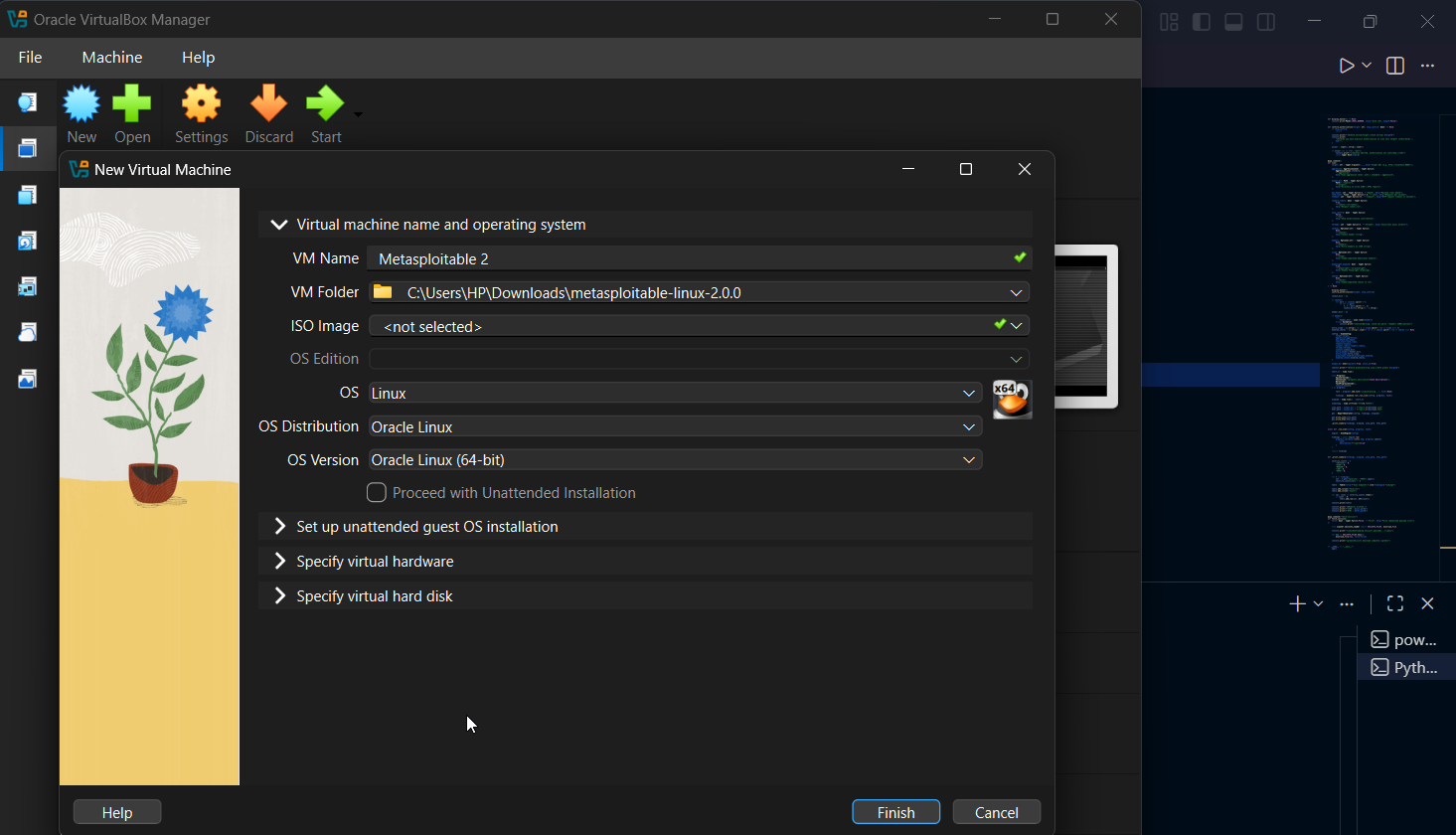
Task: Open the Machine menu
Action: [x=111, y=58]
